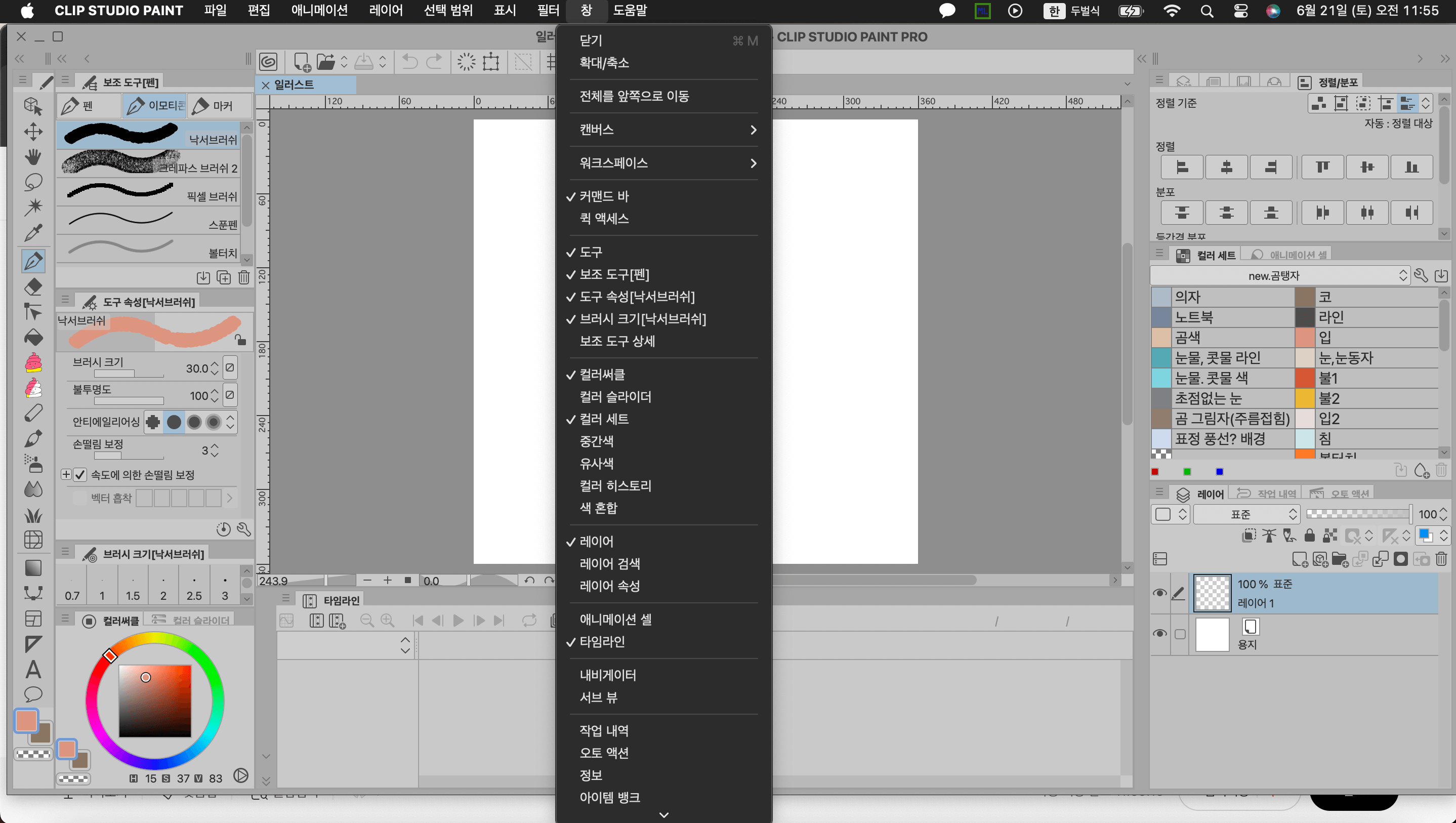Hide 레이어 1 using its eye icon
The image size is (1456, 823).
tap(1159, 593)
